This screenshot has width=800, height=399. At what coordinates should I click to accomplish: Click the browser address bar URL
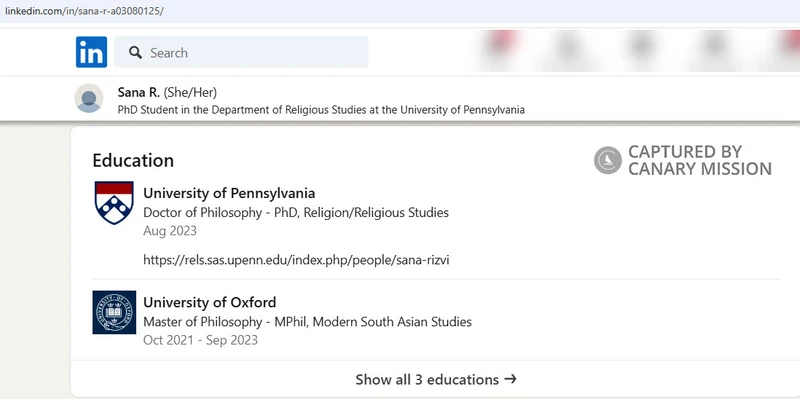pyautogui.click(x=84, y=11)
